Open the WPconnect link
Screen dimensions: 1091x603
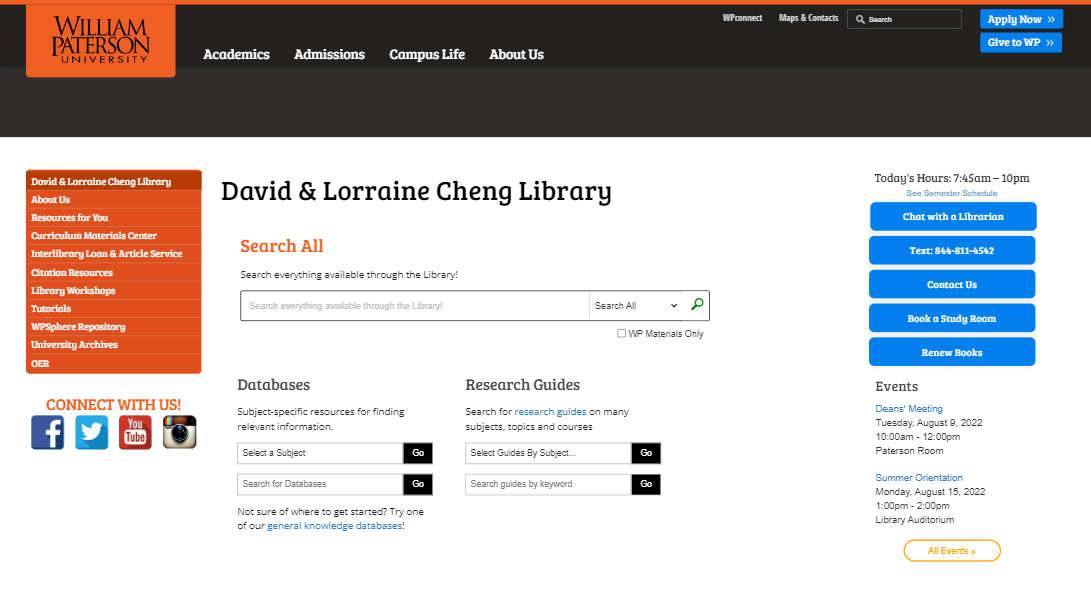point(742,18)
